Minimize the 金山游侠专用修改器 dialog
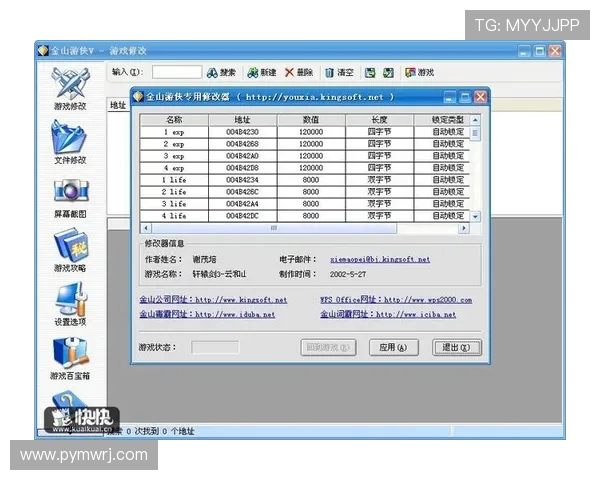This screenshot has height=480, width=600. point(450,97)
